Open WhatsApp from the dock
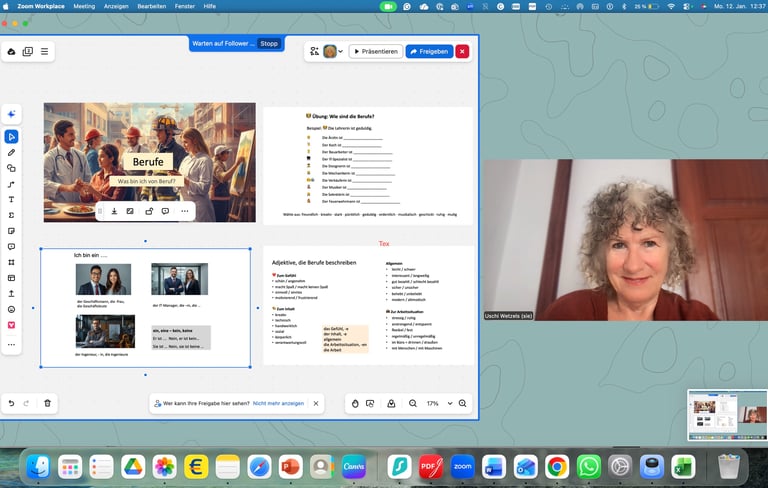The height and width of the screenshot is (488, 768). 588,467
